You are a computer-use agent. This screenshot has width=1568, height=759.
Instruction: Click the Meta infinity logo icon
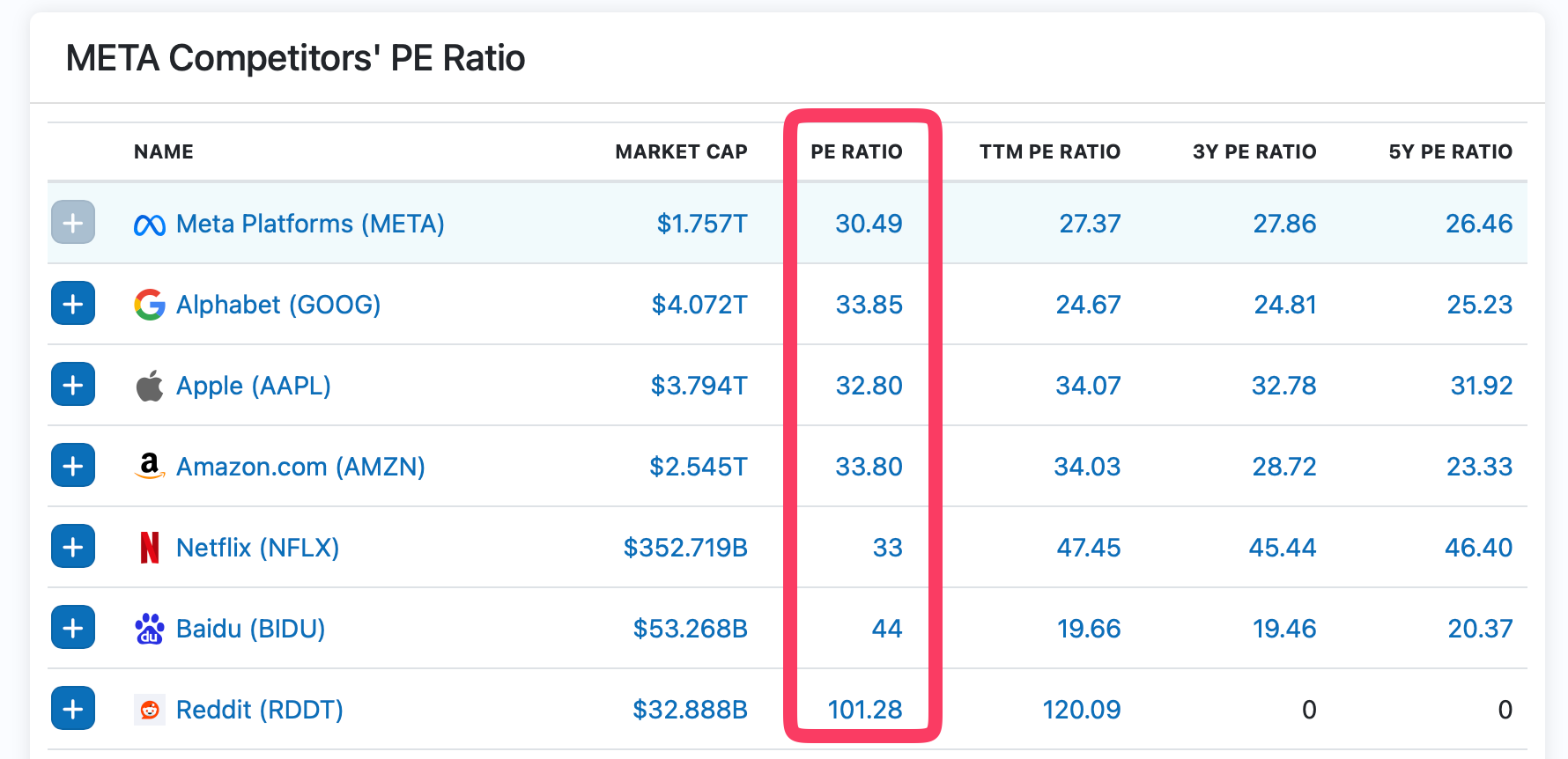pos(150,225)
